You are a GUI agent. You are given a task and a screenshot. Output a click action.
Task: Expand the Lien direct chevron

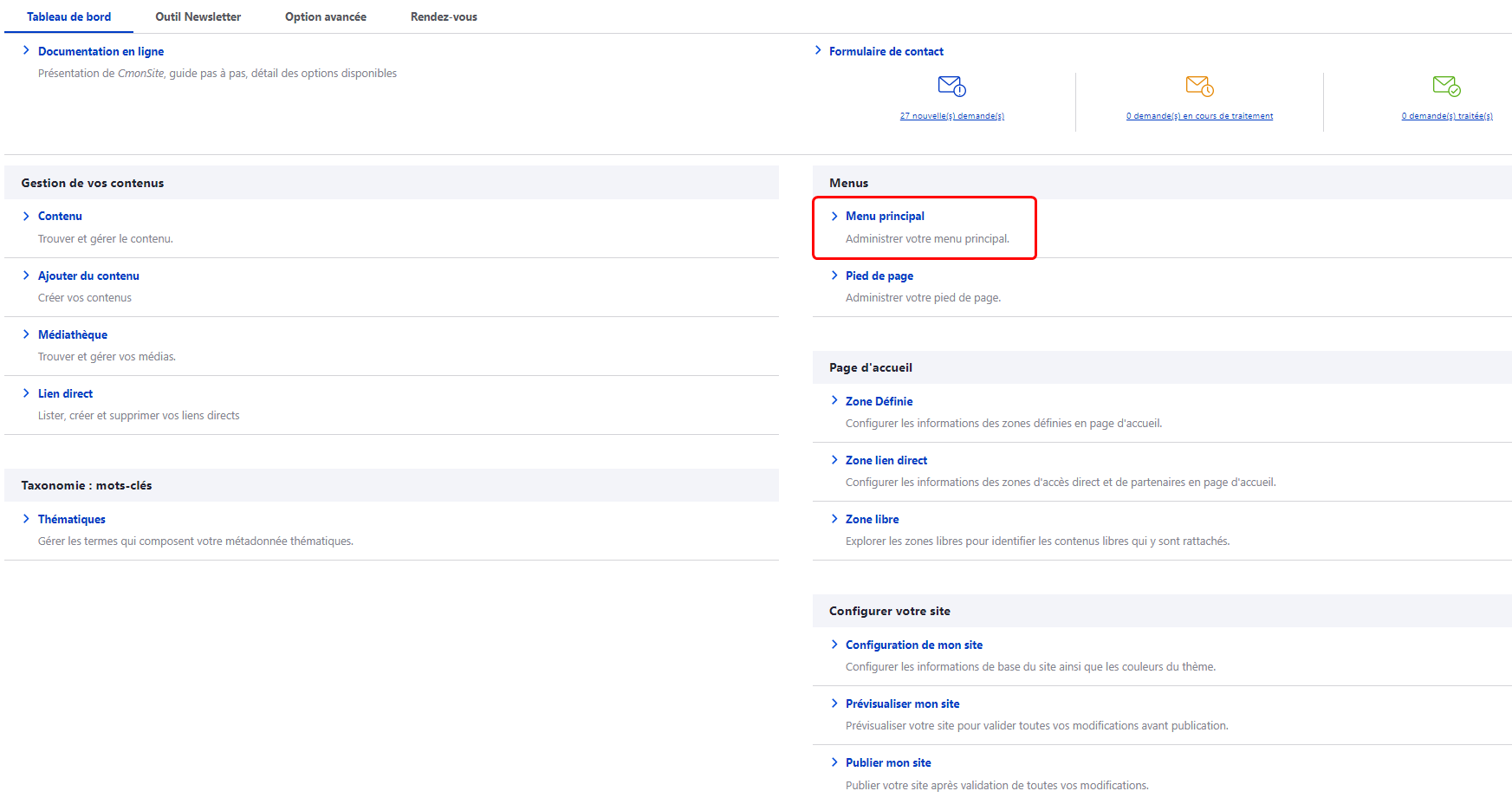tap(26, 393)
